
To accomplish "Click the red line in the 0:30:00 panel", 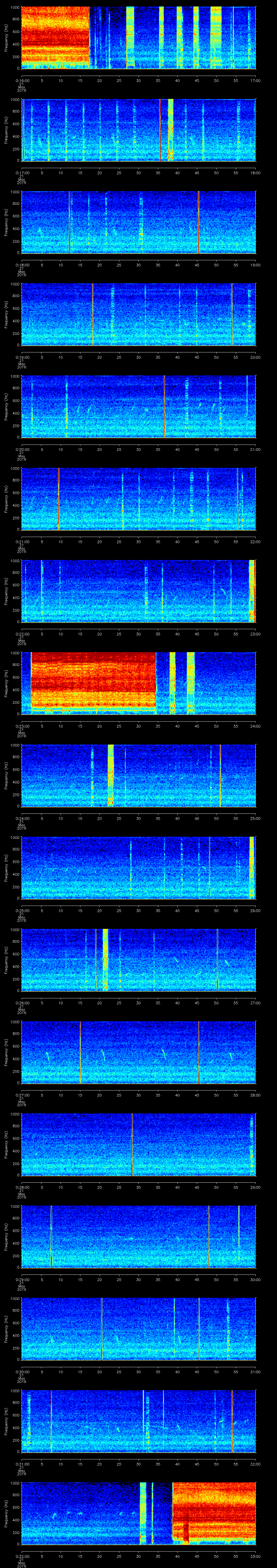I will 101,1329.
